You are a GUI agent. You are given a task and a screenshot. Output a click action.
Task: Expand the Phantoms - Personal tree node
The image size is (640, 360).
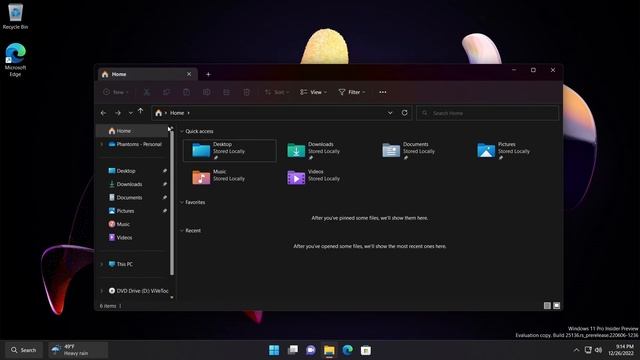[x=102, y=144]
